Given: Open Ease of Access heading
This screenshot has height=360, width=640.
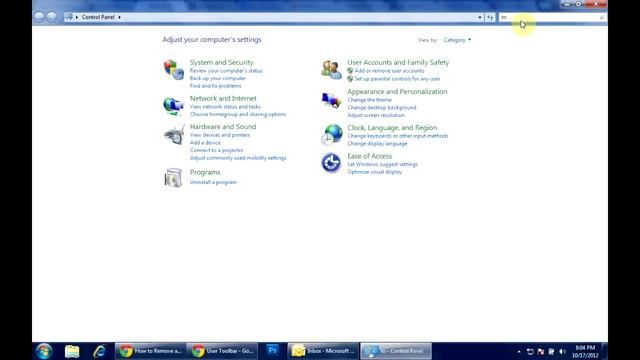Looking at the screenshot, I should pyautogui.click(x=369, y=156).
